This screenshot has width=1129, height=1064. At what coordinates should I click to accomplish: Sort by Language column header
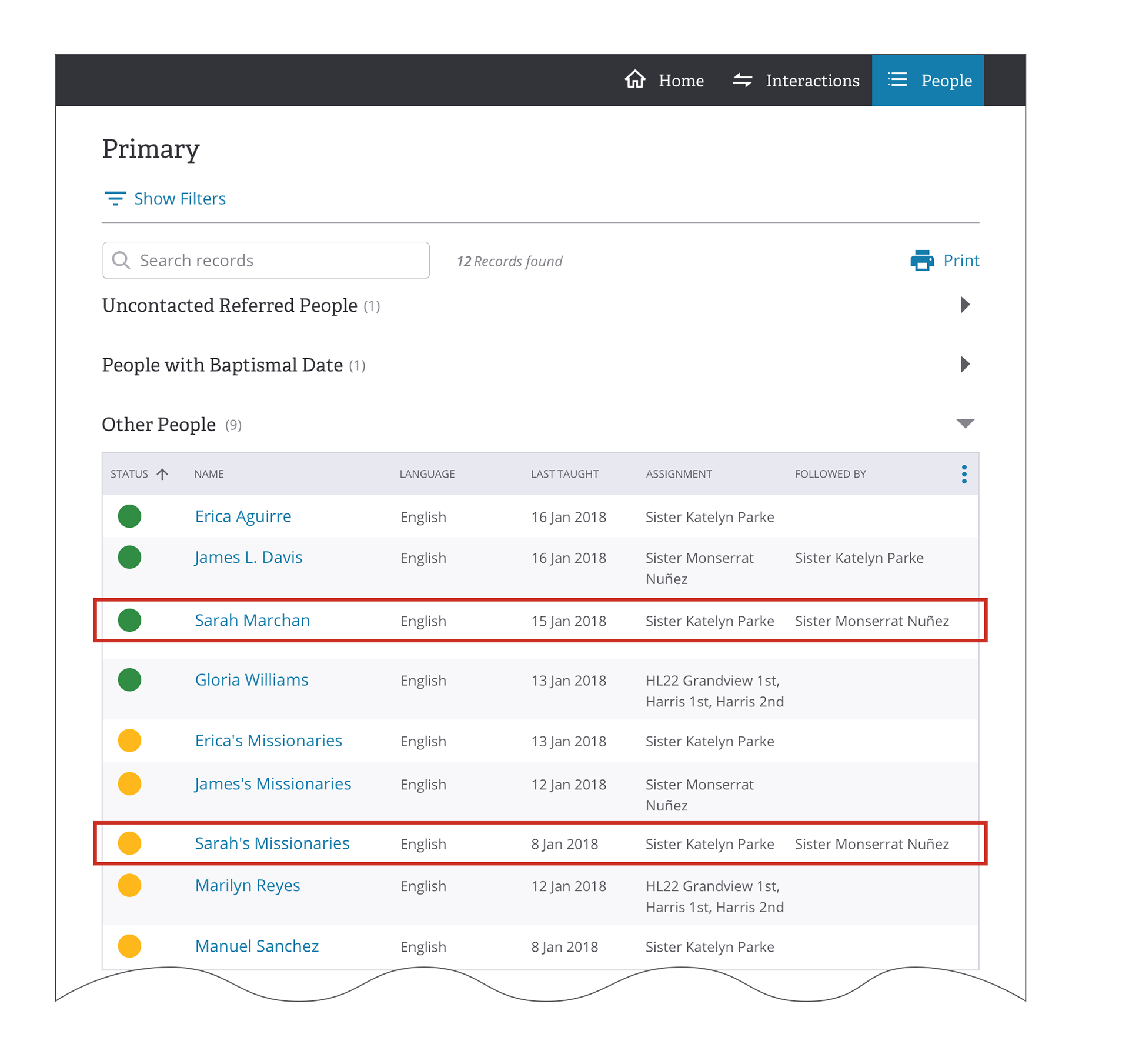point(427,474)
